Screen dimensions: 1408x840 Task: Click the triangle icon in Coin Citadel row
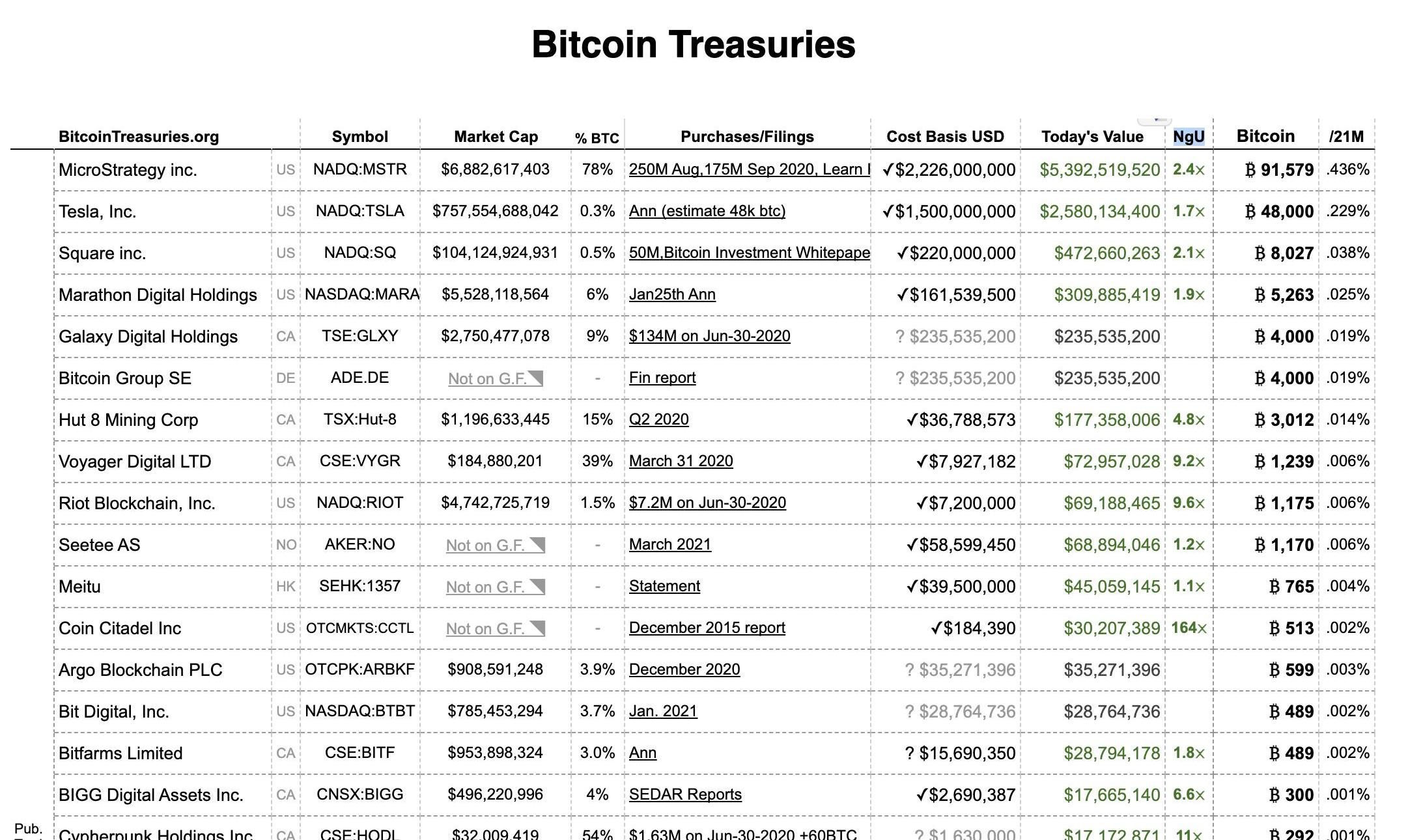[x=537, y=628]
